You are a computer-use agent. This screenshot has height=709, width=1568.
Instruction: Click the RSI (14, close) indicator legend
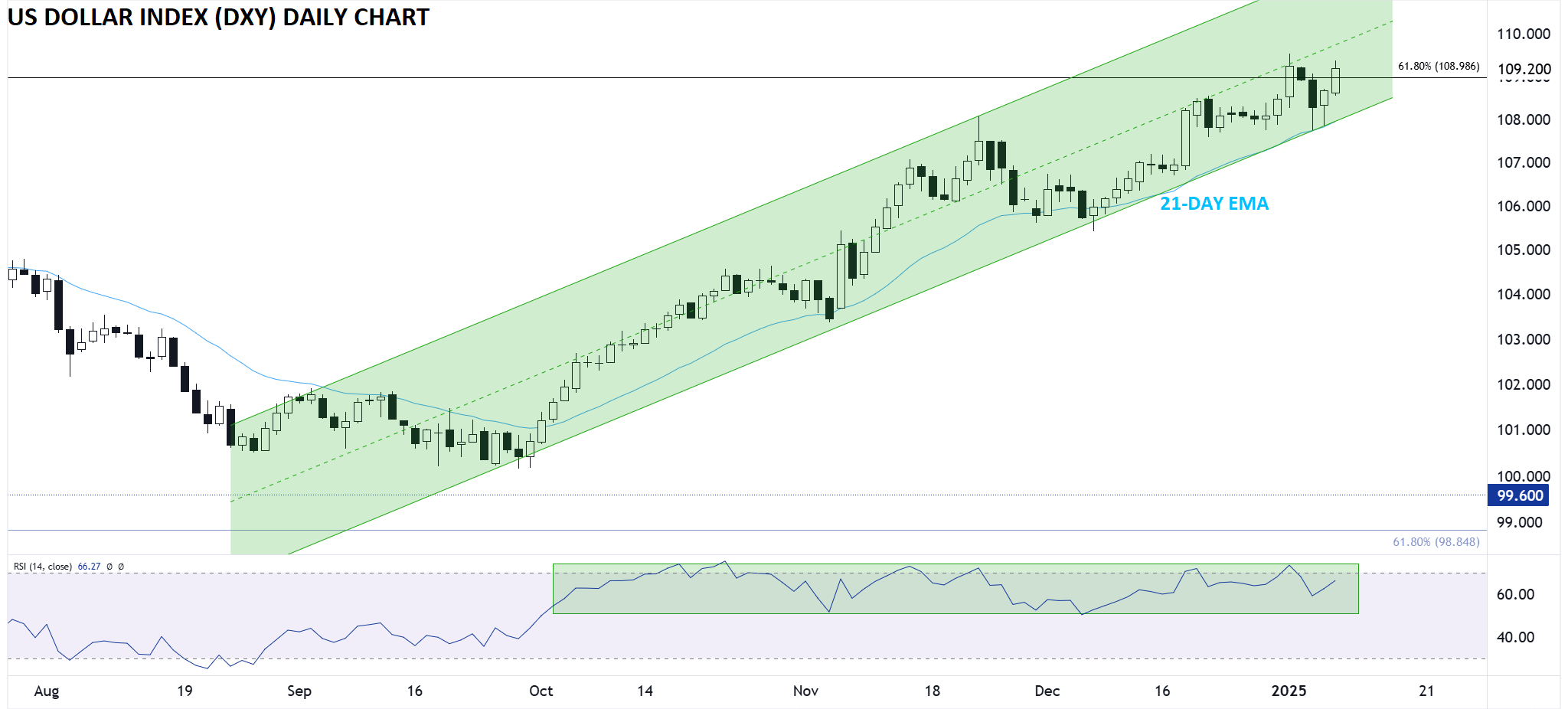(x=43, y=567)
